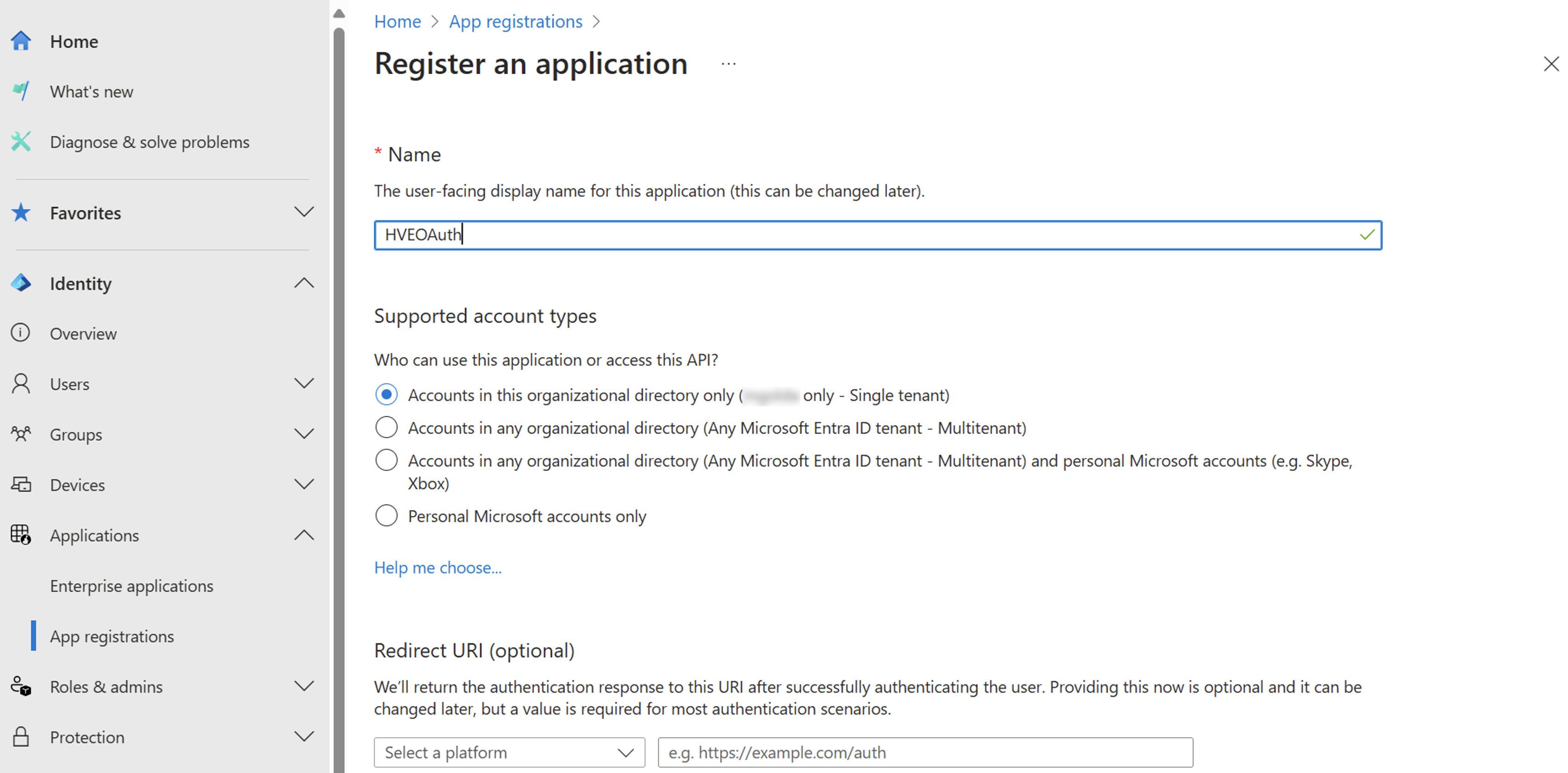This screenshot has width=1568, height=773.
Task: Click the What's new icon
Action: click(x=21, y=91)
